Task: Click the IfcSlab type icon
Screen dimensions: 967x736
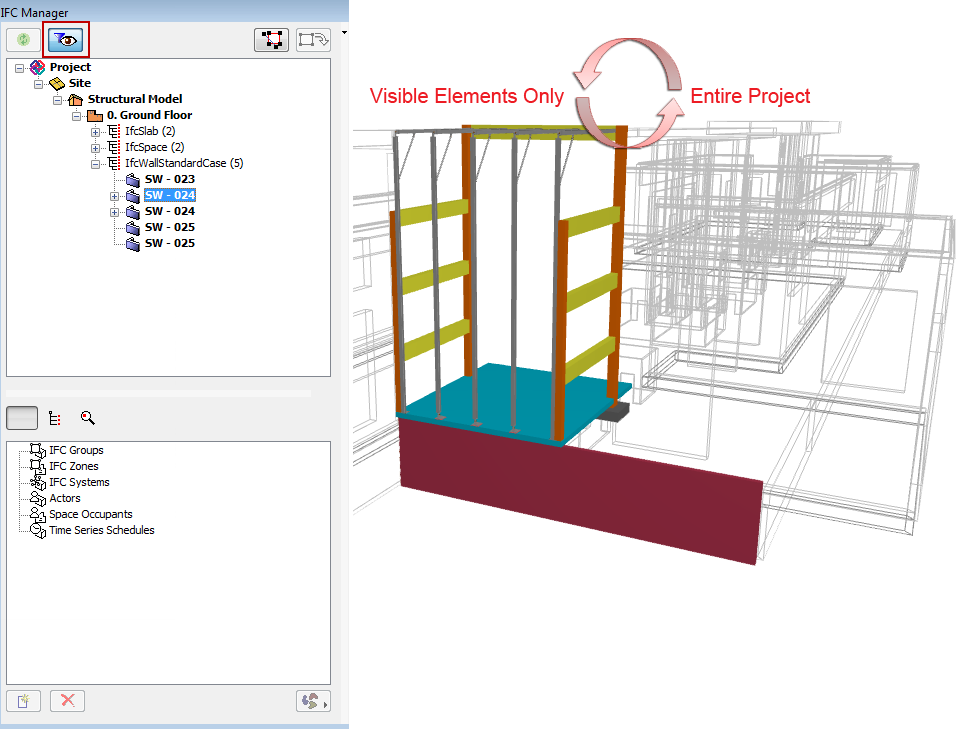Action: (x=114, y=131)
